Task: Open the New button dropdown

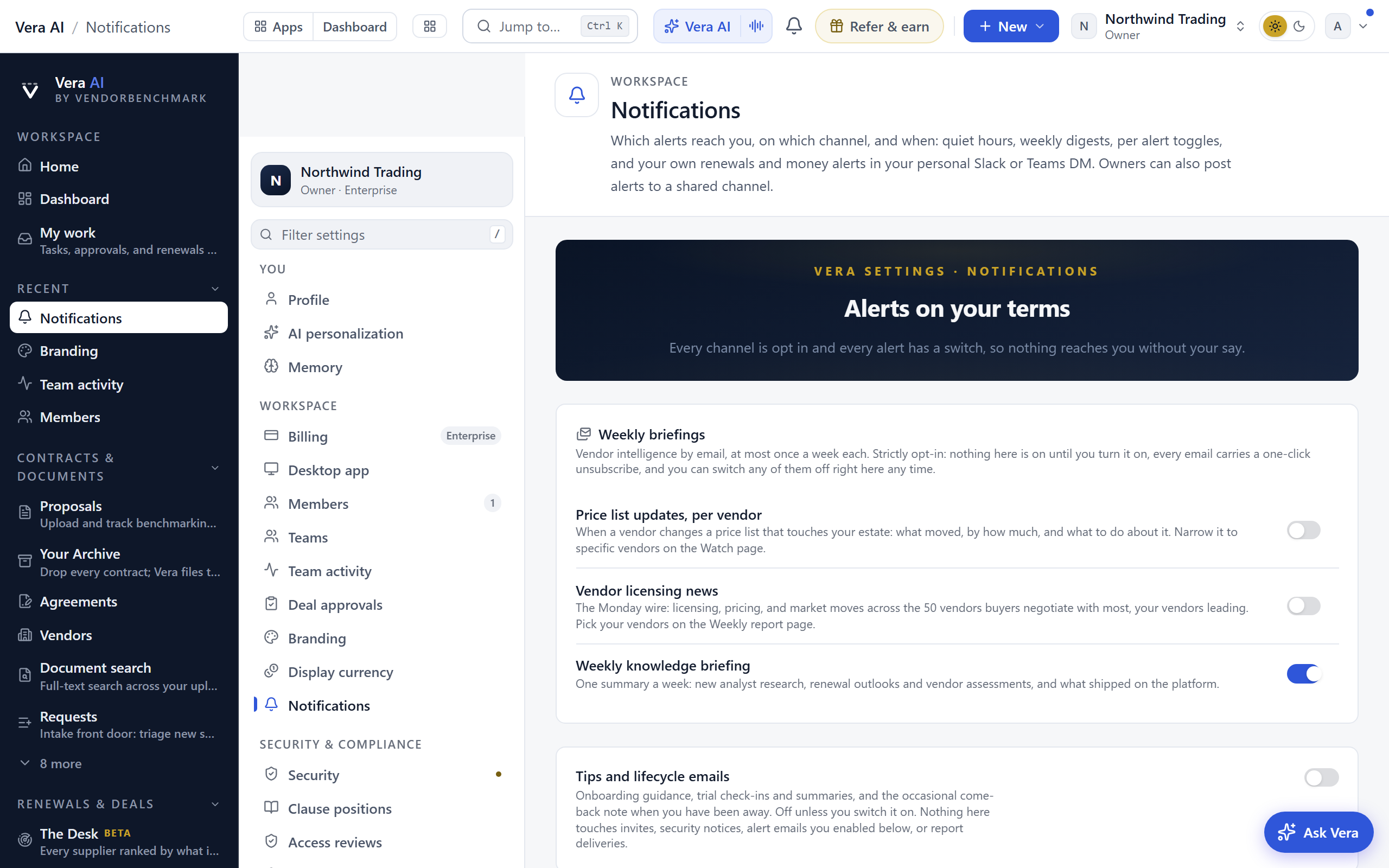Action: [x=1011, y=27]
